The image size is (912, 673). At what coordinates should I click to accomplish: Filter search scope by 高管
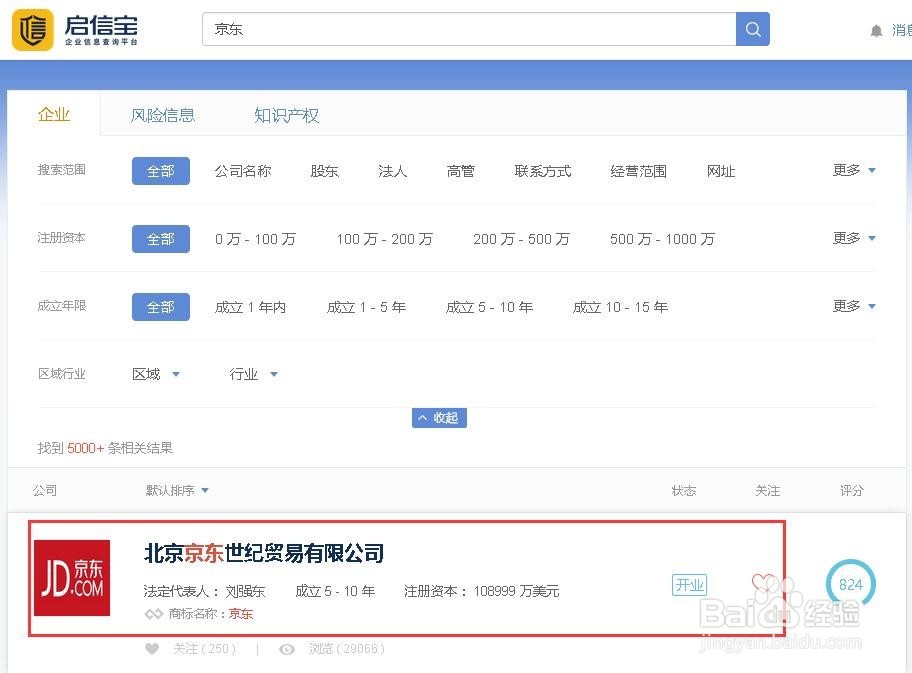pyautogui.click(x=461, y=171)
